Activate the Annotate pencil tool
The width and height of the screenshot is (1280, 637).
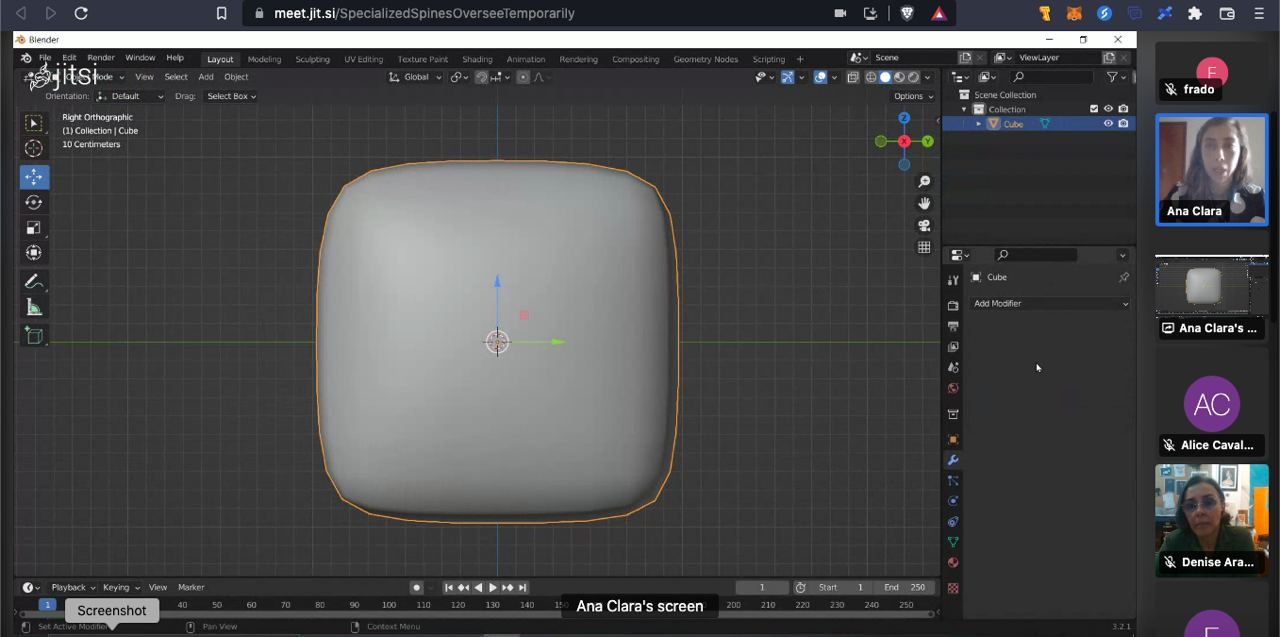click(x=33, y=282)
